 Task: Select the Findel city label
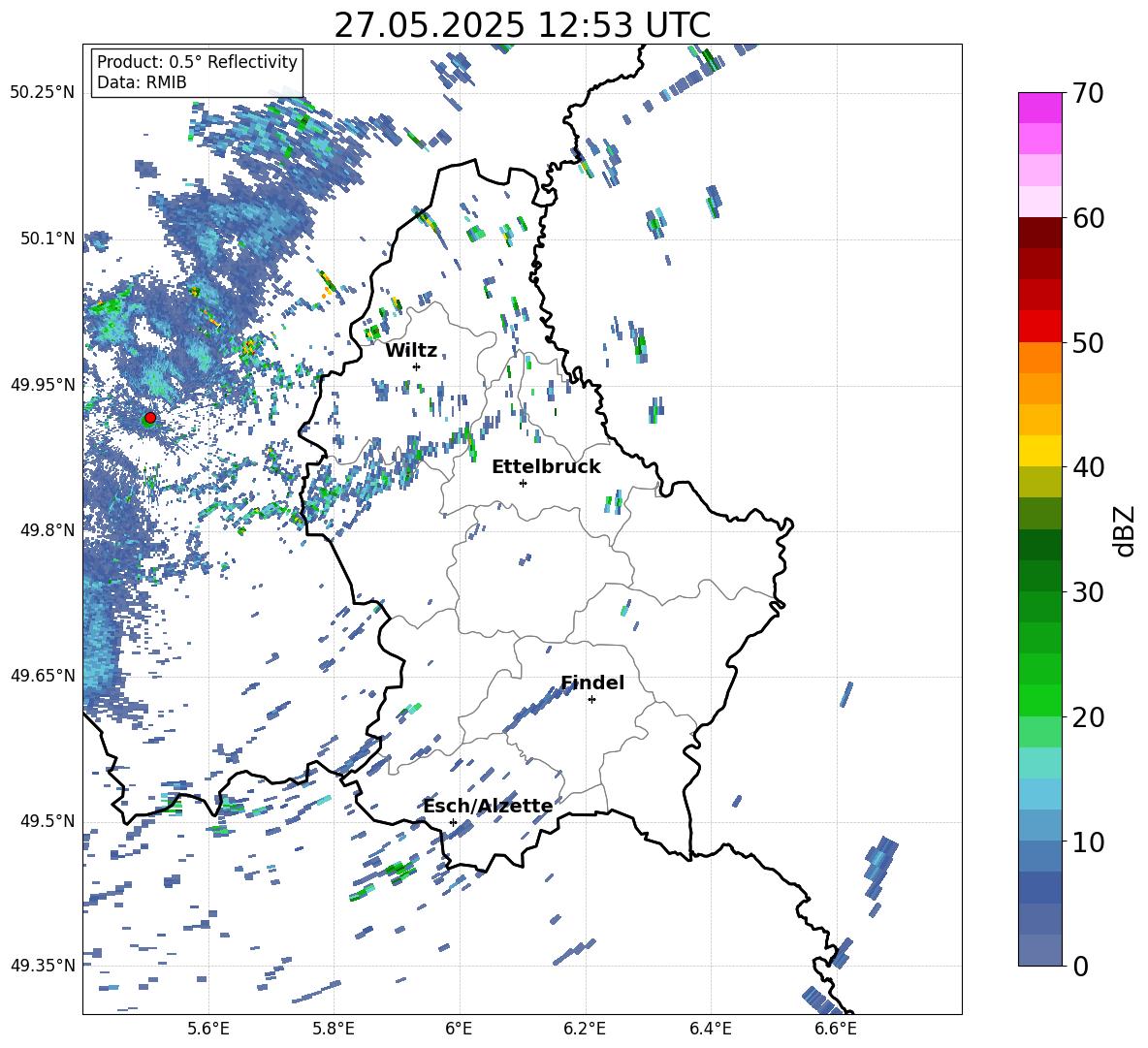592,683
